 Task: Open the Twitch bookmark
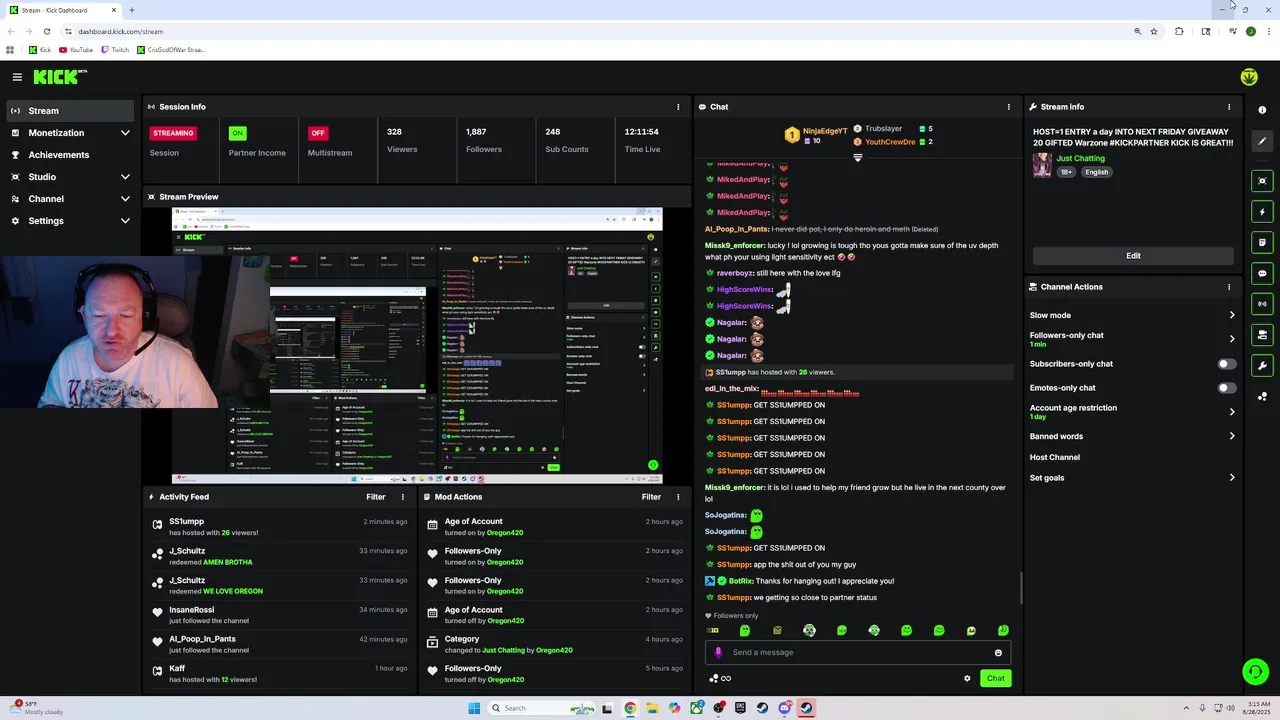[115, 50]
